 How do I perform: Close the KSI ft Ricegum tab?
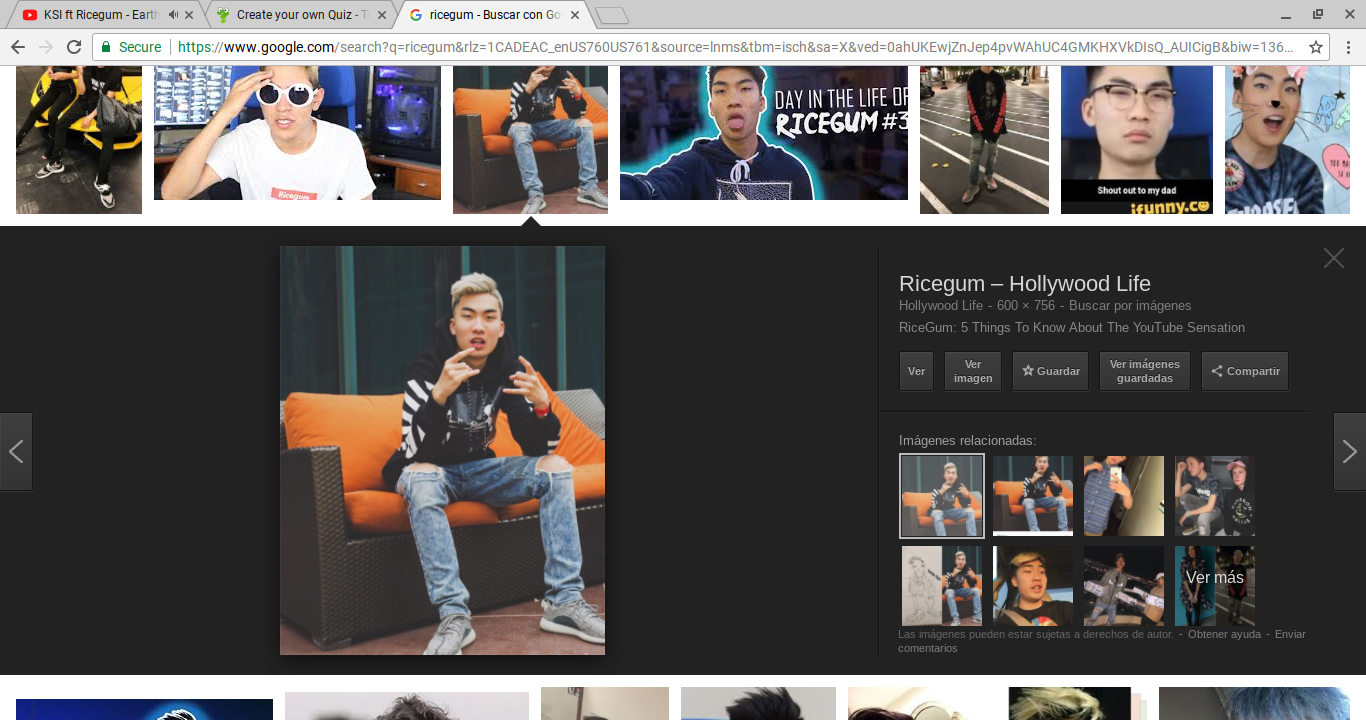click(x=189, y=15)
